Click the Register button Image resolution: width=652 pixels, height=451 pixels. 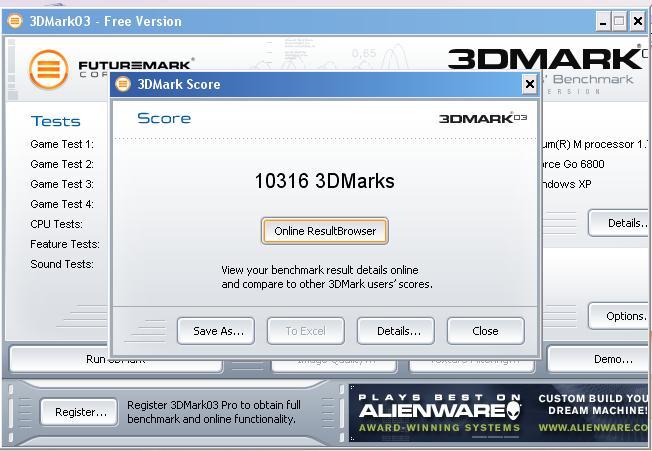(79, 412)
